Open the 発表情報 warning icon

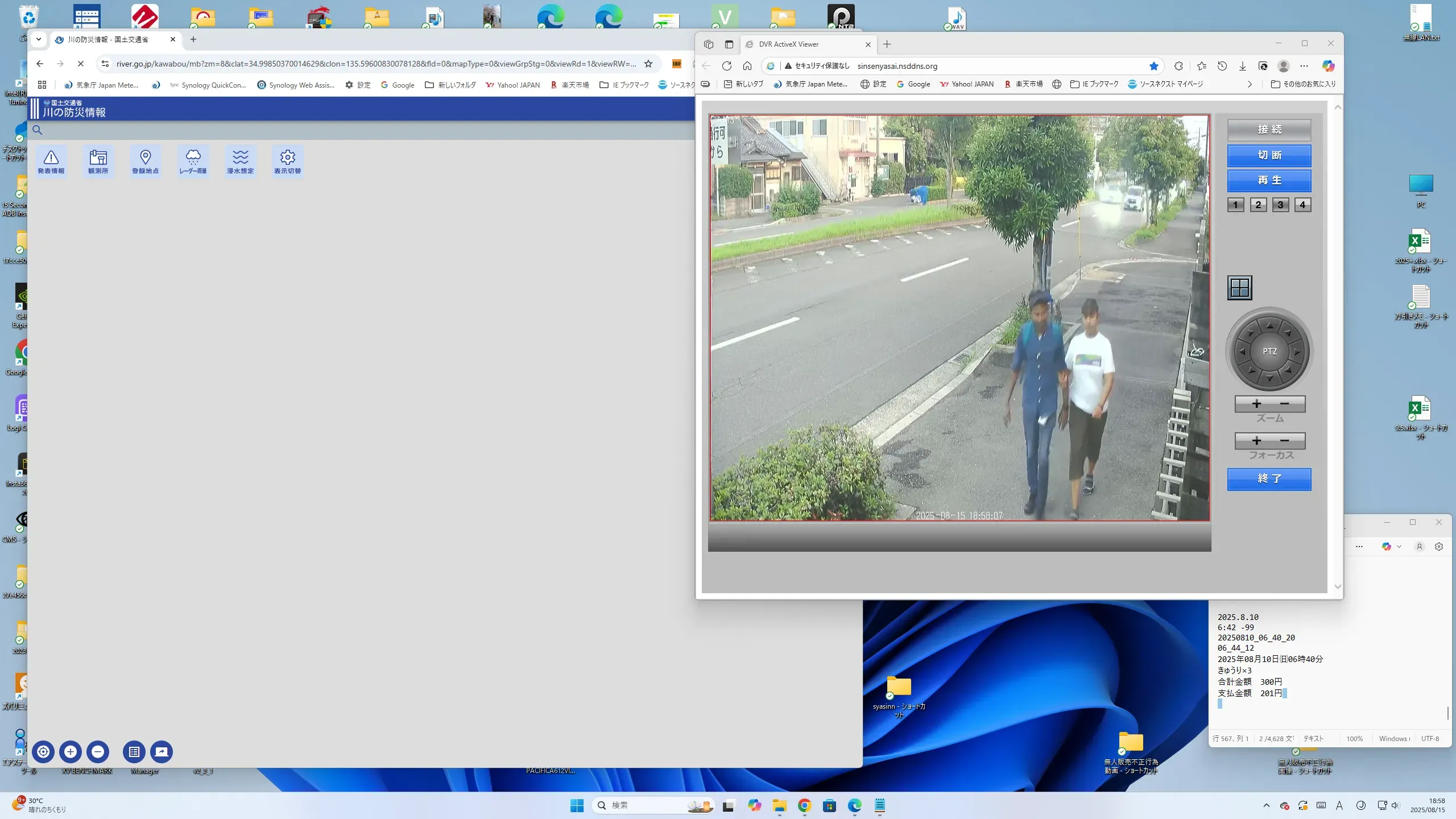point(51,162)
